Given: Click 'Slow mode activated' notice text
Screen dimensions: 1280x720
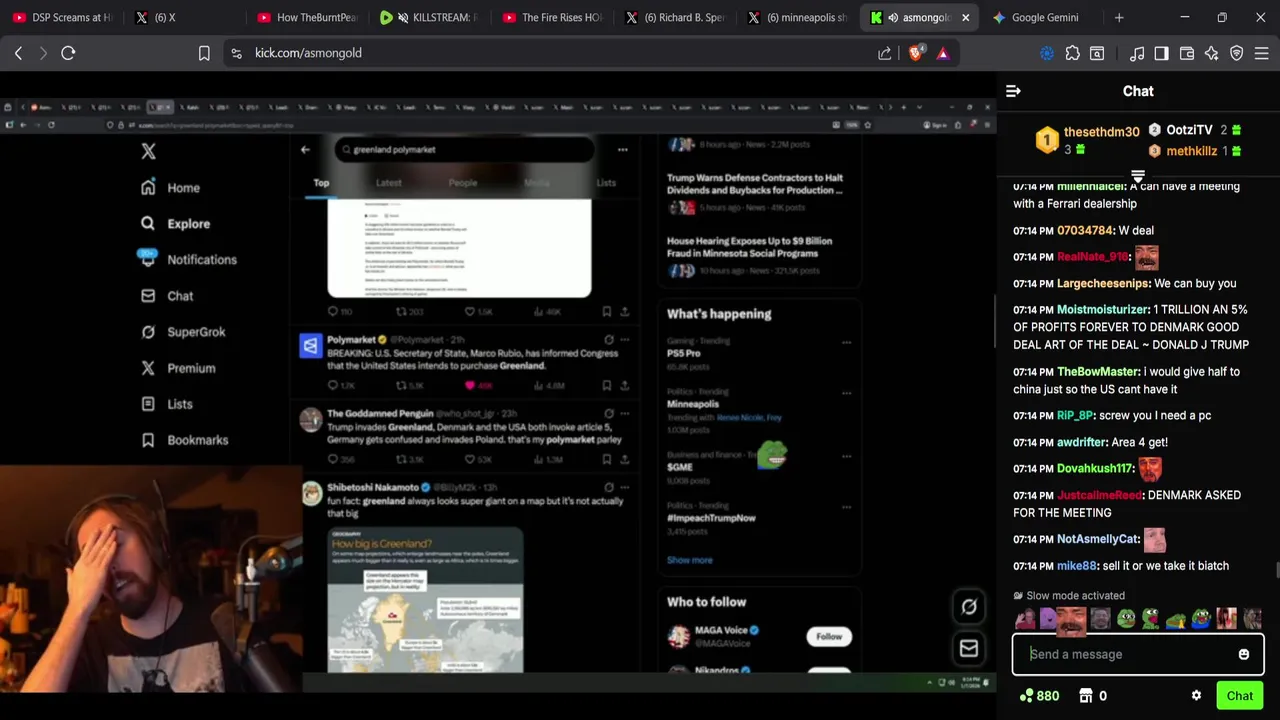Looking at the screenshot, I should pos(1075,596).
